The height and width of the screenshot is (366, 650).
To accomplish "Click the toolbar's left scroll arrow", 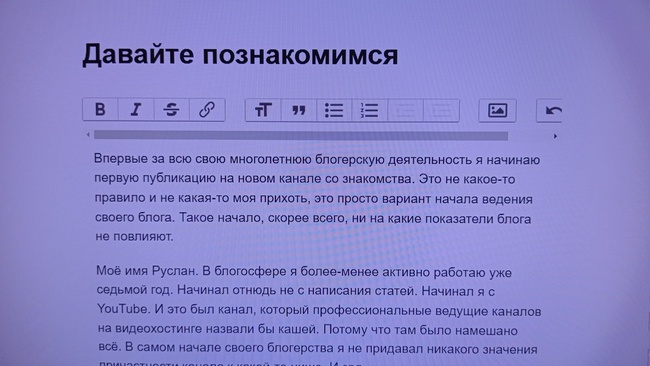I will [88, 135].
